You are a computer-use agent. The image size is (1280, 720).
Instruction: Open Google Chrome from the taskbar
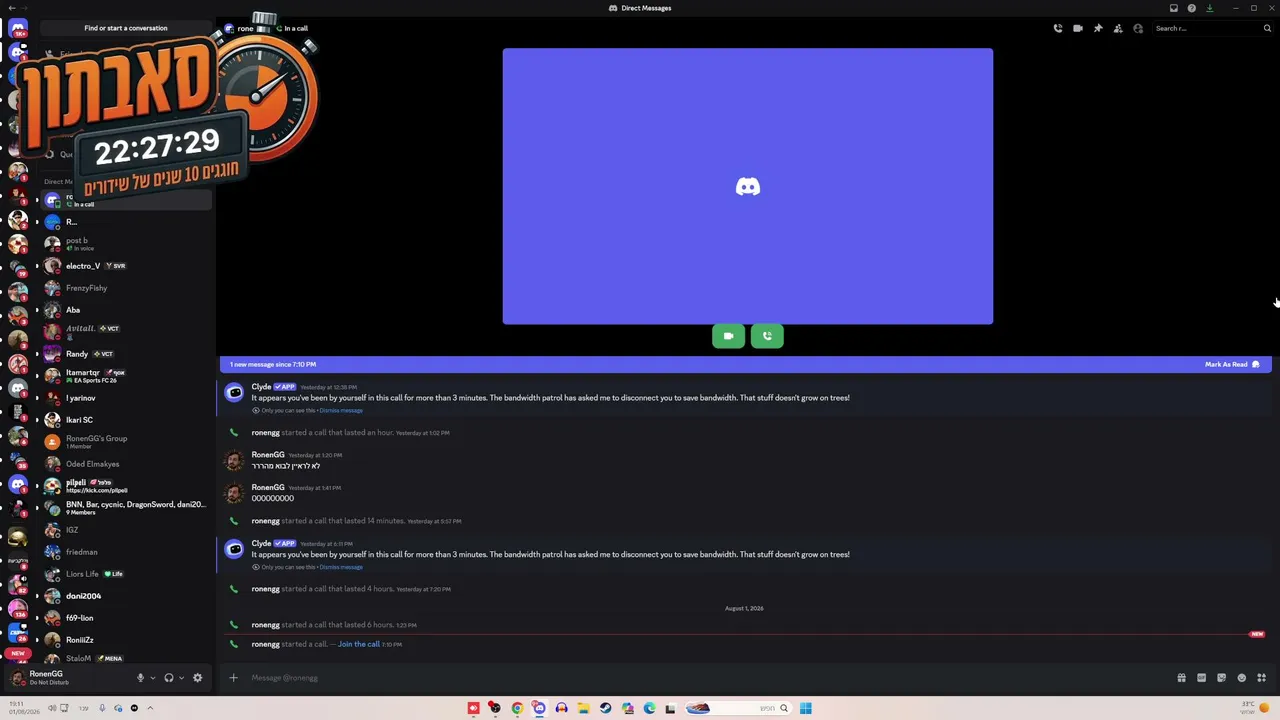coord(517,709)
